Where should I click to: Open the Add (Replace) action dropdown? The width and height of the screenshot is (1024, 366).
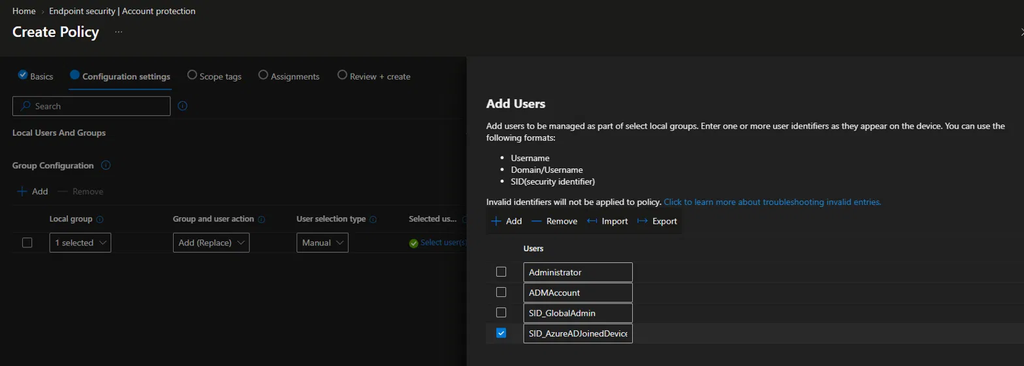[x=211, y=242]
